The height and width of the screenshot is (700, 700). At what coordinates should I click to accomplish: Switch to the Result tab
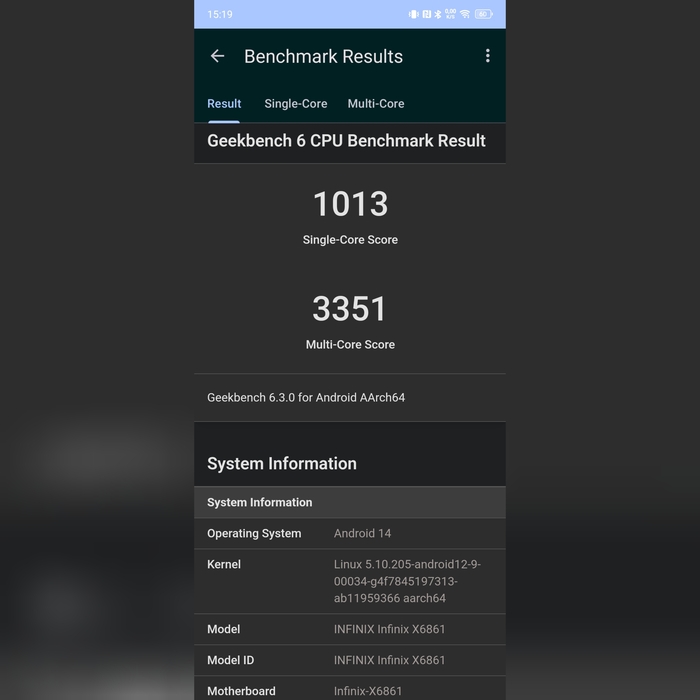click(x=224, y=104)
